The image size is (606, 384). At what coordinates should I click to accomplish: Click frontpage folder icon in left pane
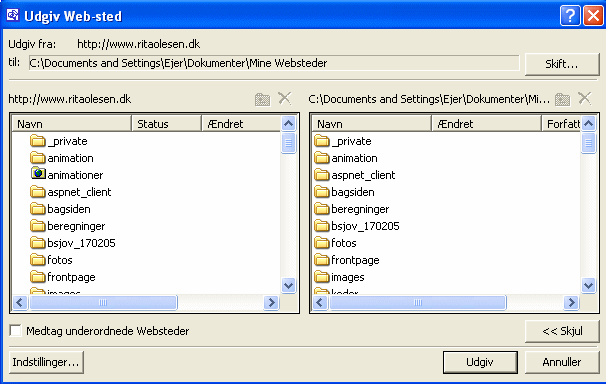tap(37, 277)
